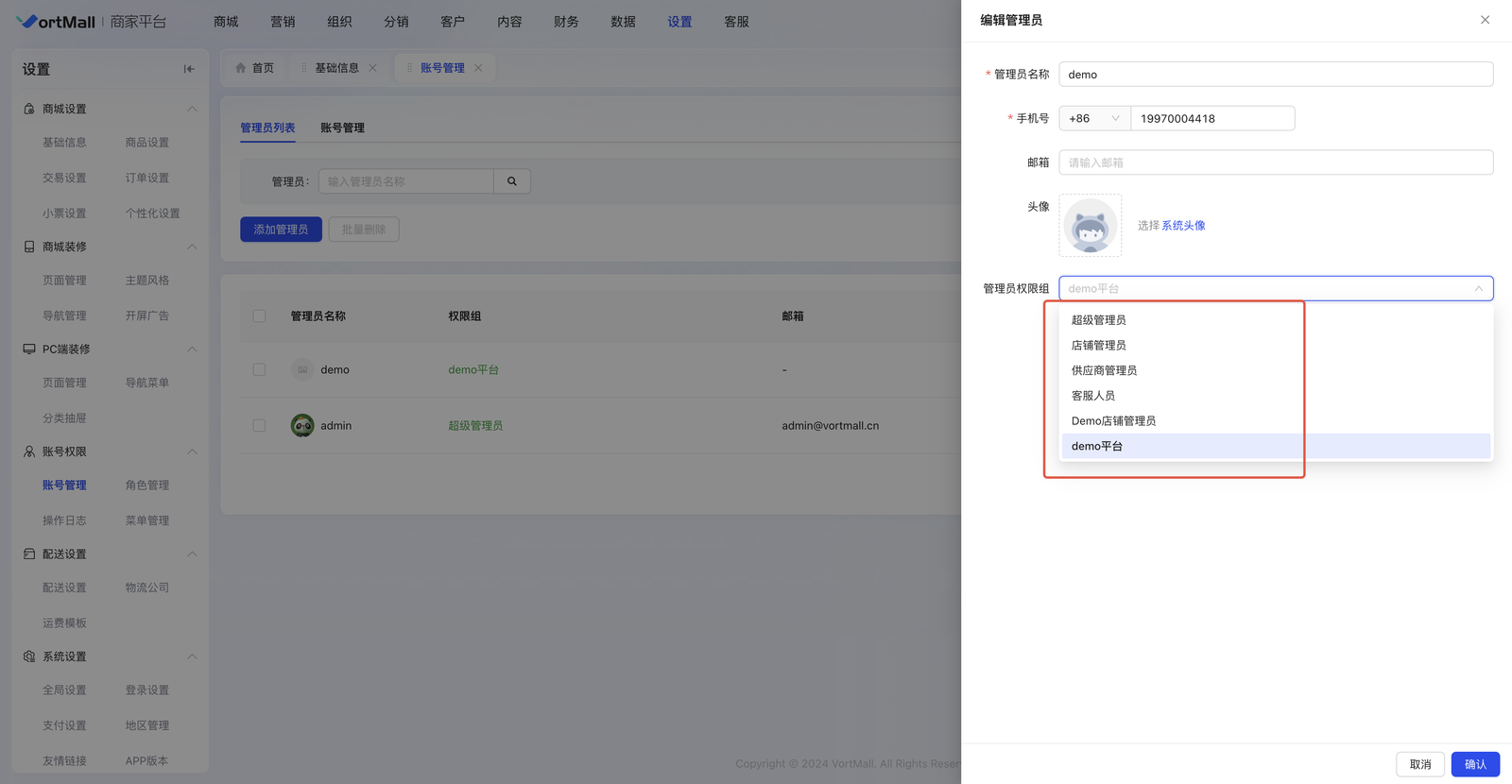Screen dimensions: 1512x784
Task: Collapse the settings sidebar with the collapse icon
Action: 189,69
